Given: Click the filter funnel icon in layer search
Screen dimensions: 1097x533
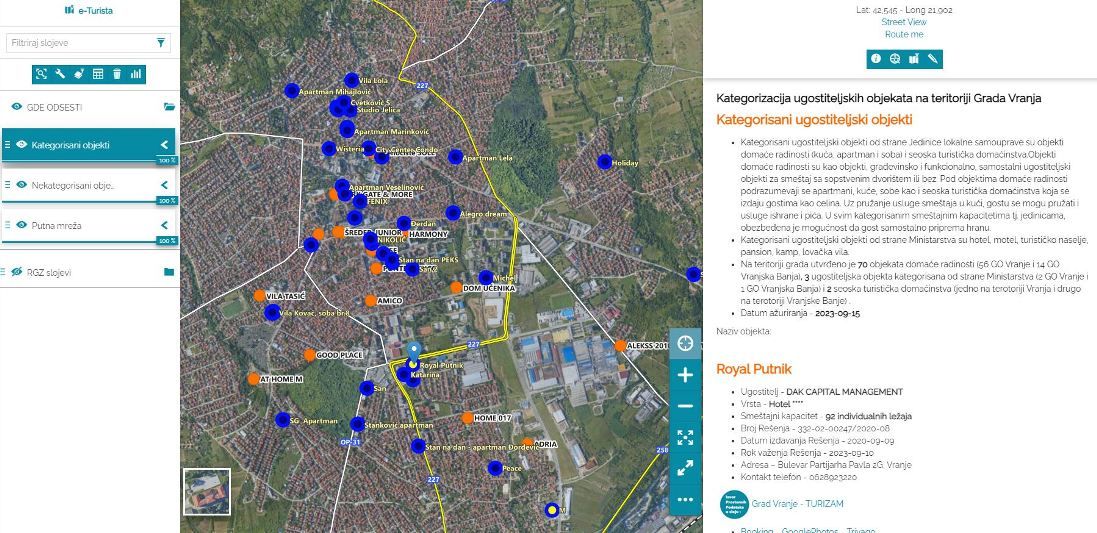Looking at the screenshot, I should pyautogui.click(x=161, y=43).
